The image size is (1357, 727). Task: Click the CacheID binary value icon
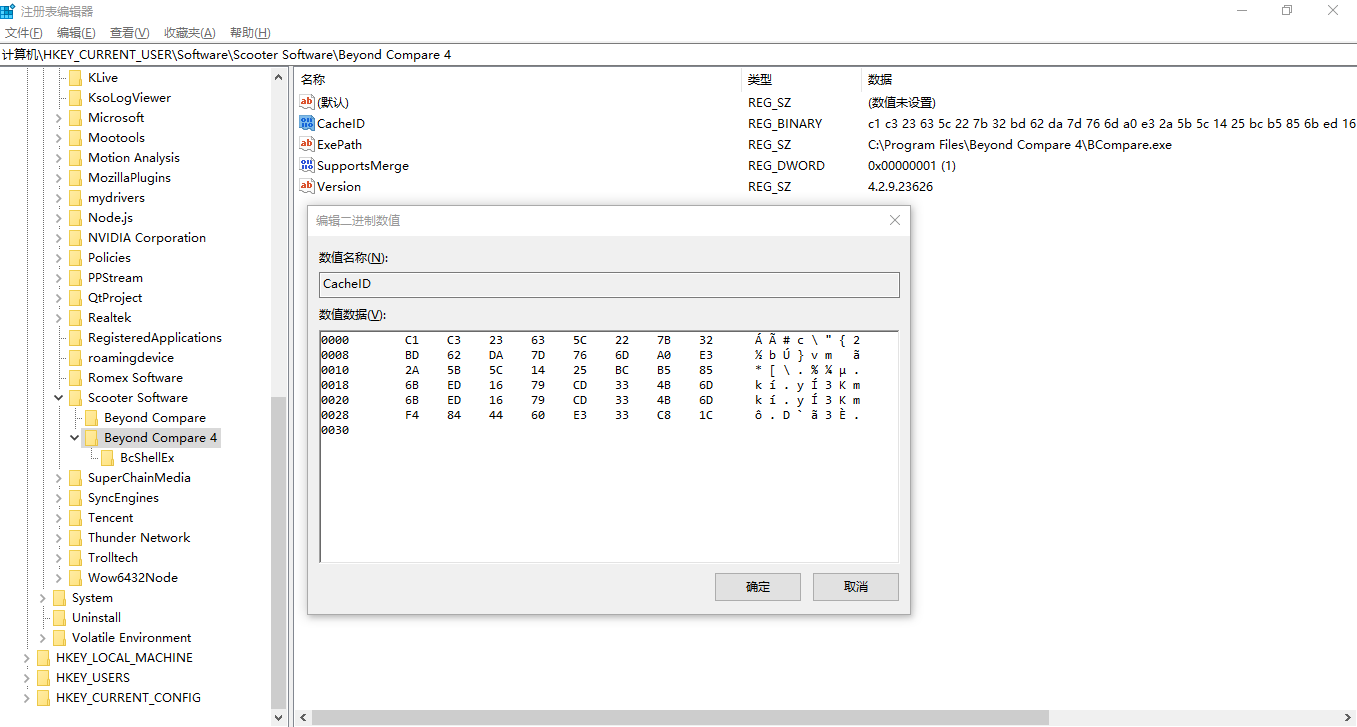pyautogui.click(x=307, y=123)
